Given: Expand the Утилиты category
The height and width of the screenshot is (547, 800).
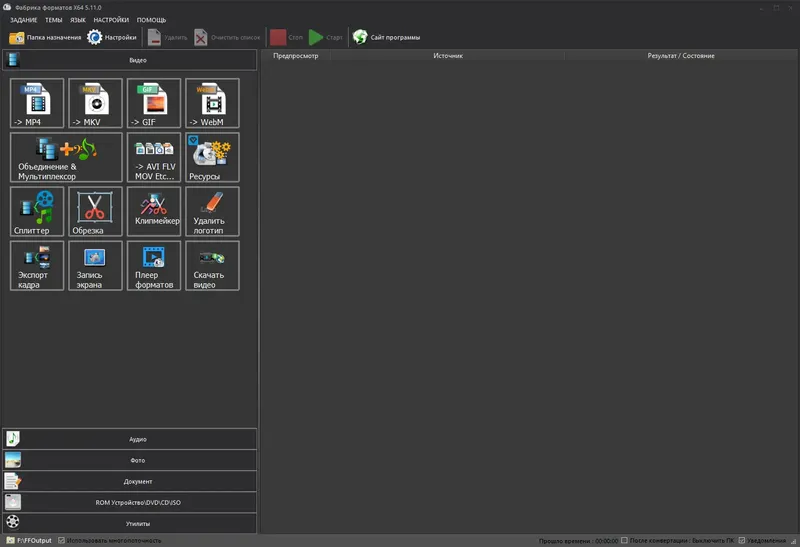Looking at the screenshot, I should [x=130, y=524].
